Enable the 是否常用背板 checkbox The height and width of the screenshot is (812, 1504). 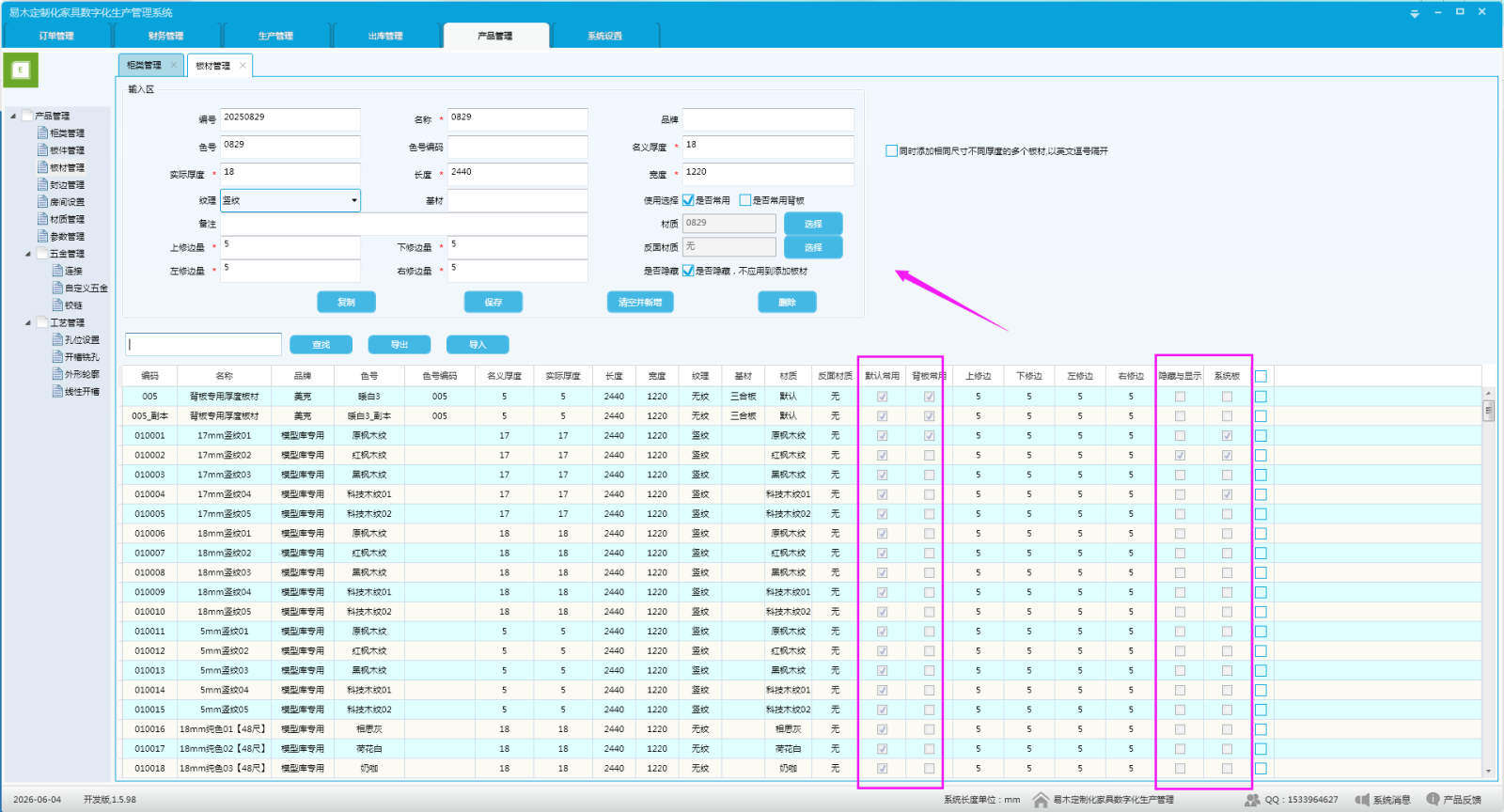coord(745,200)
